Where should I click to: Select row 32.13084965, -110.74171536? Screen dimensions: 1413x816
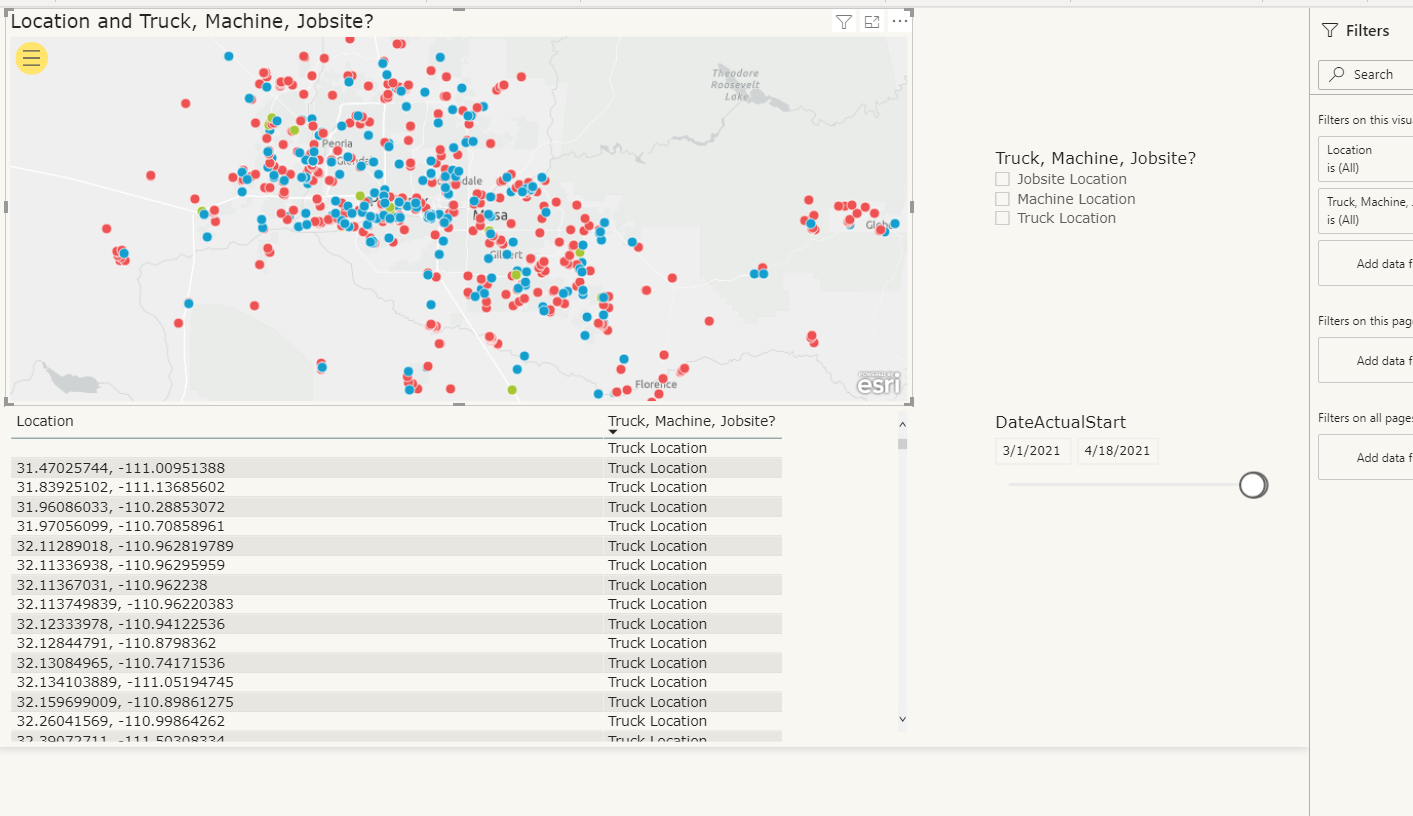(396, 663)
